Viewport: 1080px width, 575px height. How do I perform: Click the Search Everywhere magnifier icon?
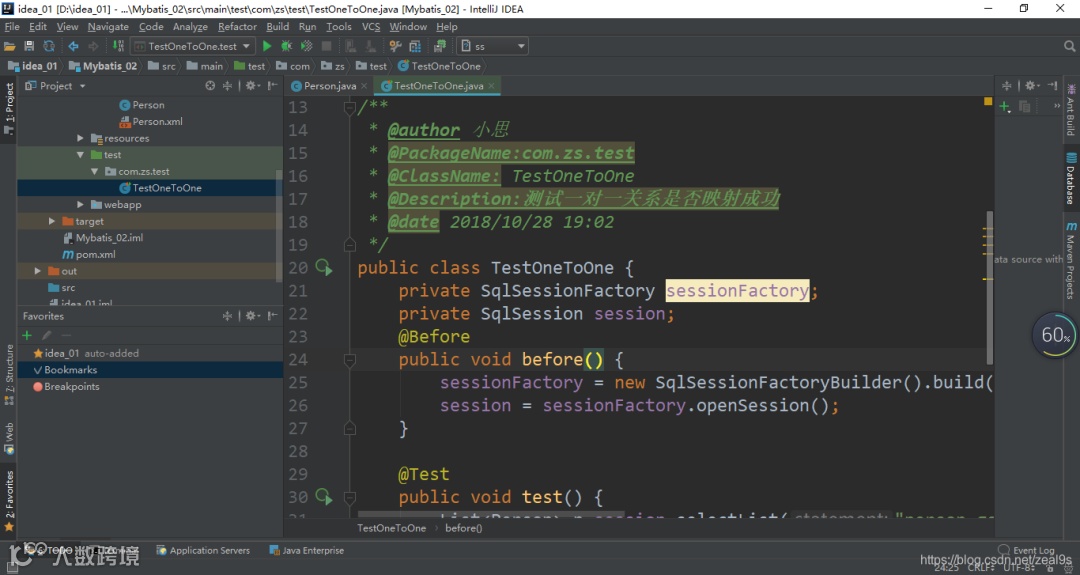(x=1069, y=46)
